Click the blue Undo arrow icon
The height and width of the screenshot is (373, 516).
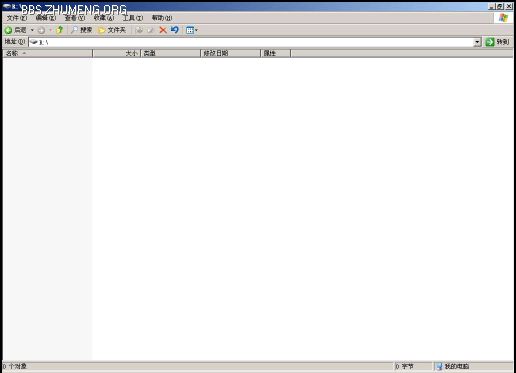[x=175, y=30]
